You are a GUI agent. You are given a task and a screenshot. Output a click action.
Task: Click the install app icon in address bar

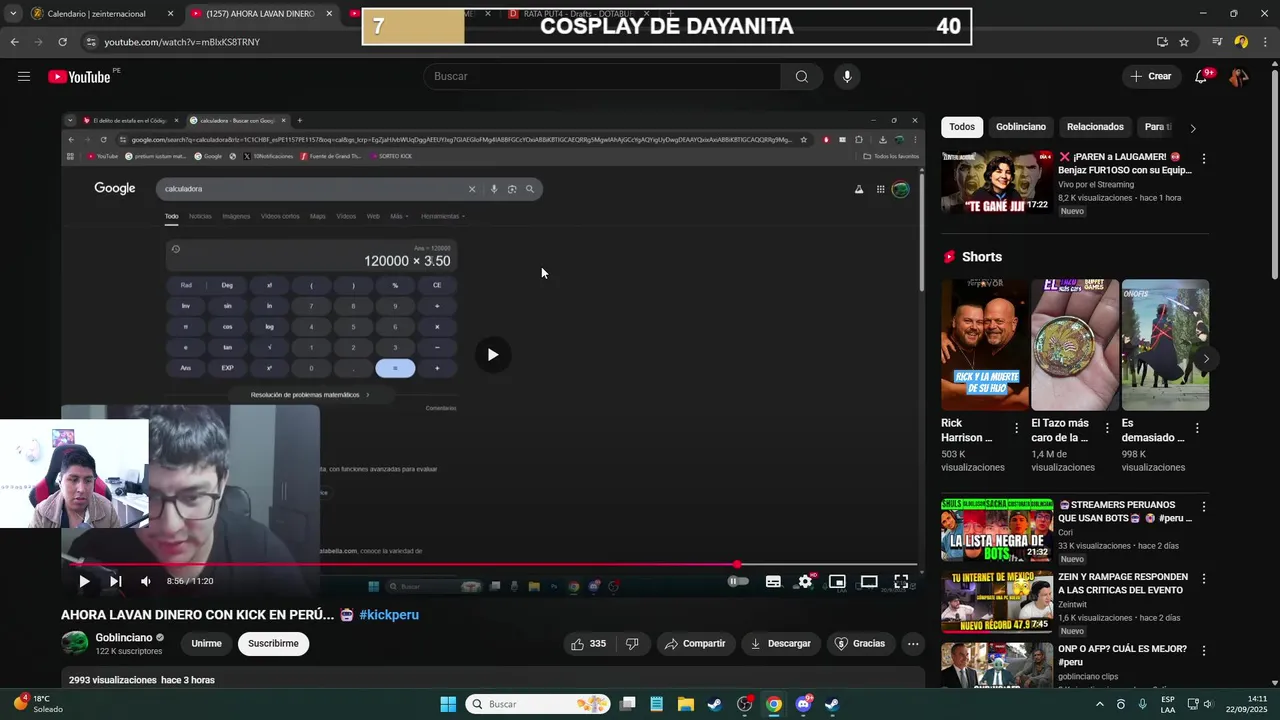coord(1162,42)
